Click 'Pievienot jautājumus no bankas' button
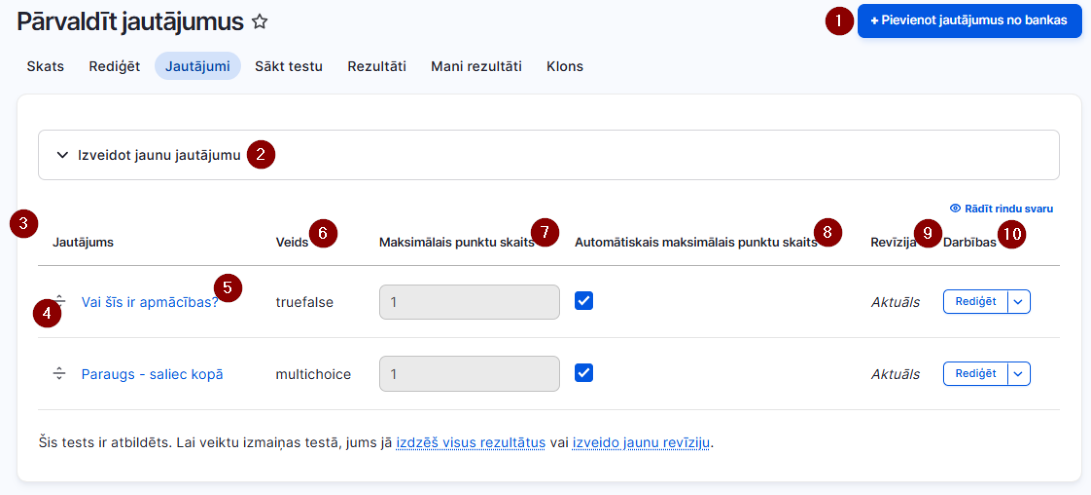Screen dimensions: 1091x495 pos(969,21)
